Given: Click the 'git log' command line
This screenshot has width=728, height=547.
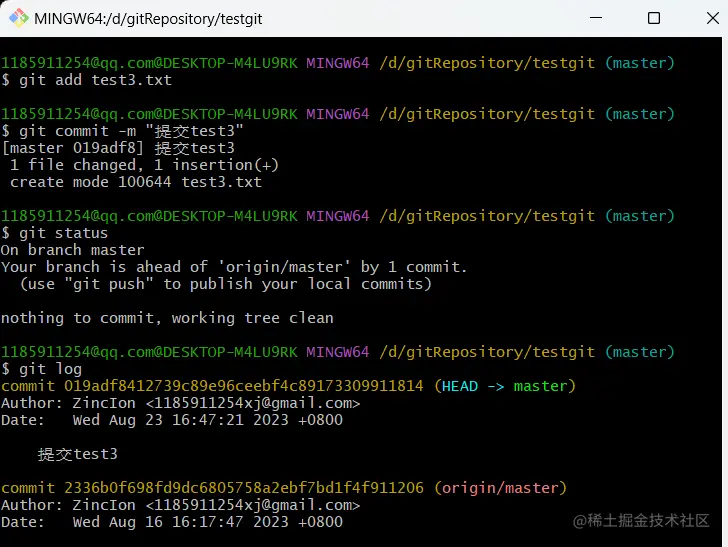Looking at the screenshot, I should (x=41, y=369).
